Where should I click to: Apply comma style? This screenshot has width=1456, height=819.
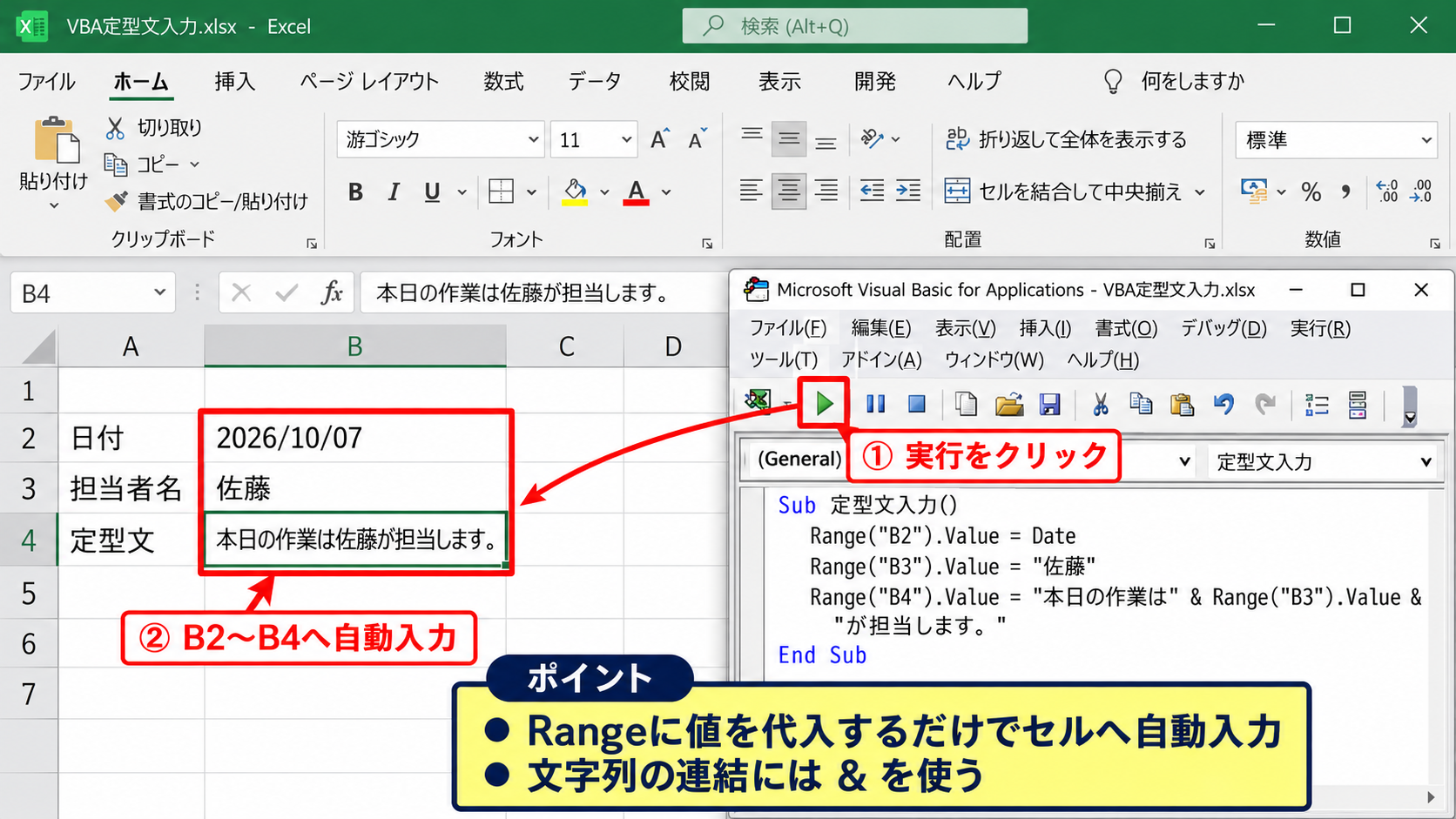click(1346, 191)
